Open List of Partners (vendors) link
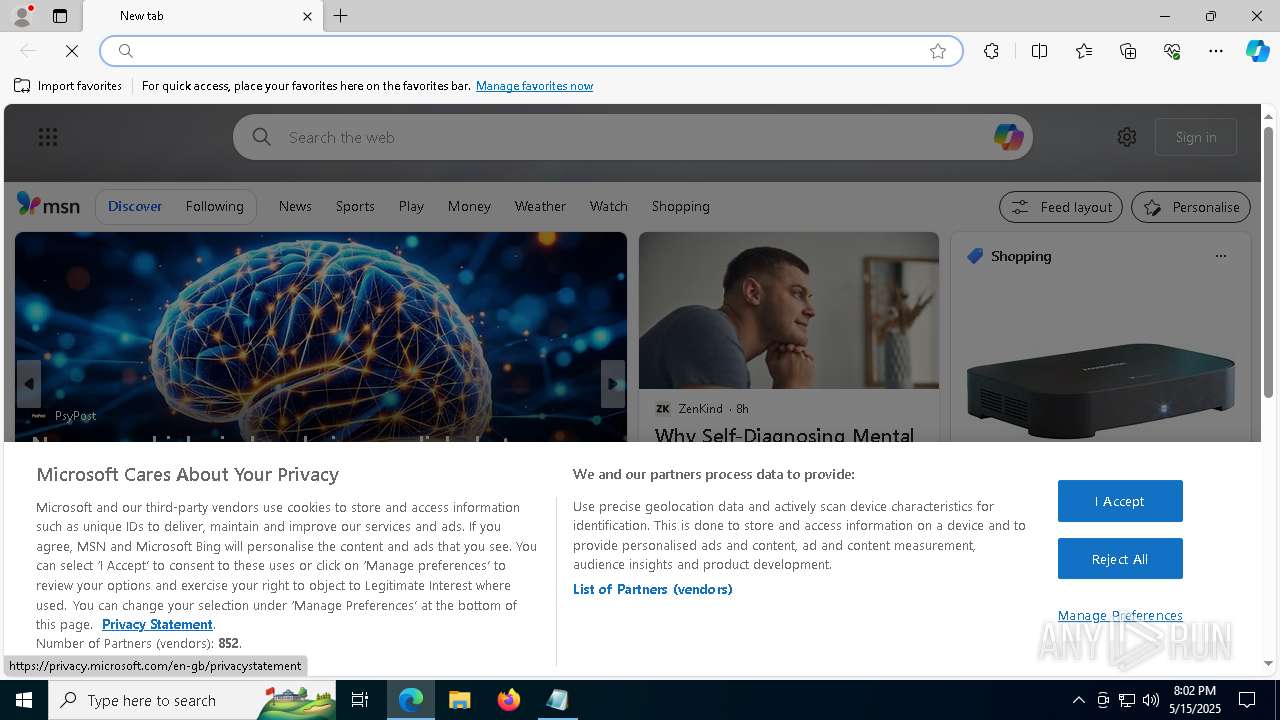Image resolution: width=1280 pixels, height=720 pixels. coord(653,589)
